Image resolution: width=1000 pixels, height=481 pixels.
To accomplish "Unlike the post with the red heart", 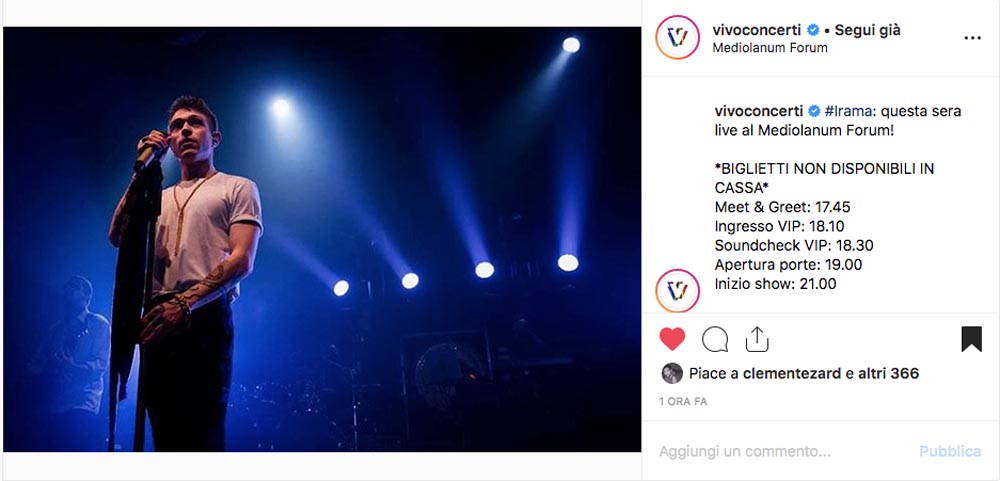I will [672, 339].
